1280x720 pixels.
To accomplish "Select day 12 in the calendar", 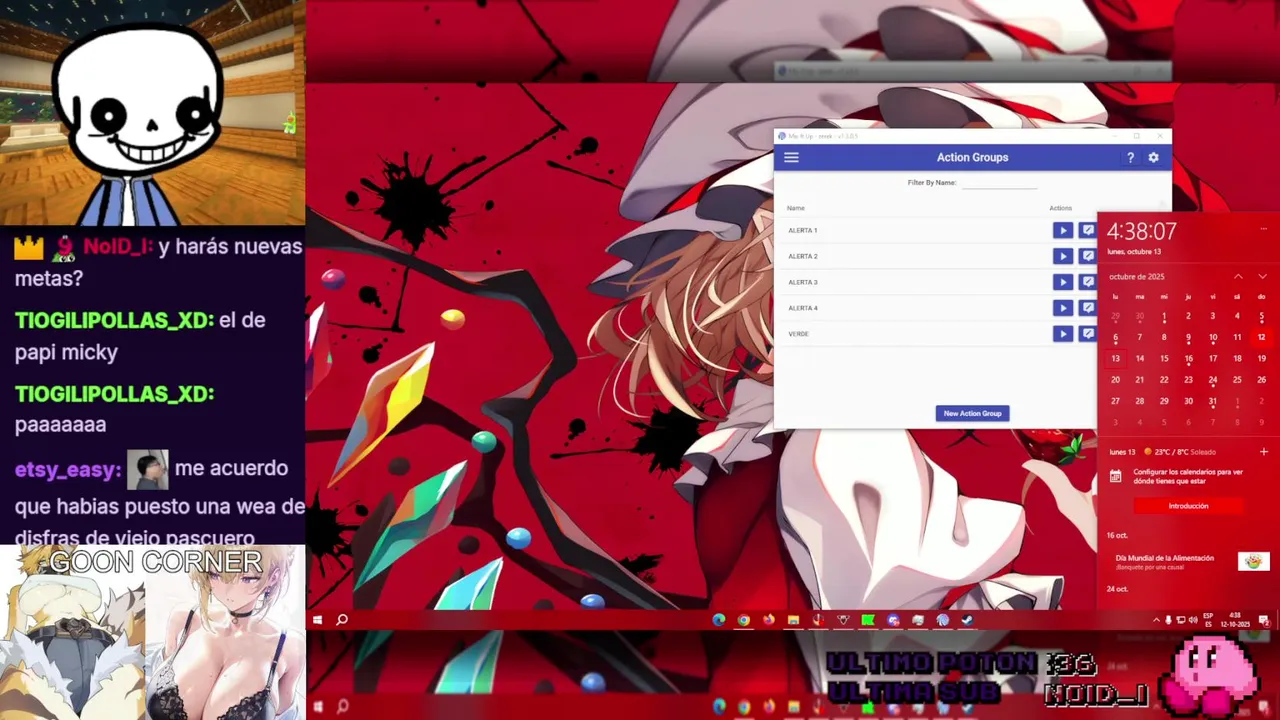I will click(1261, 337).
